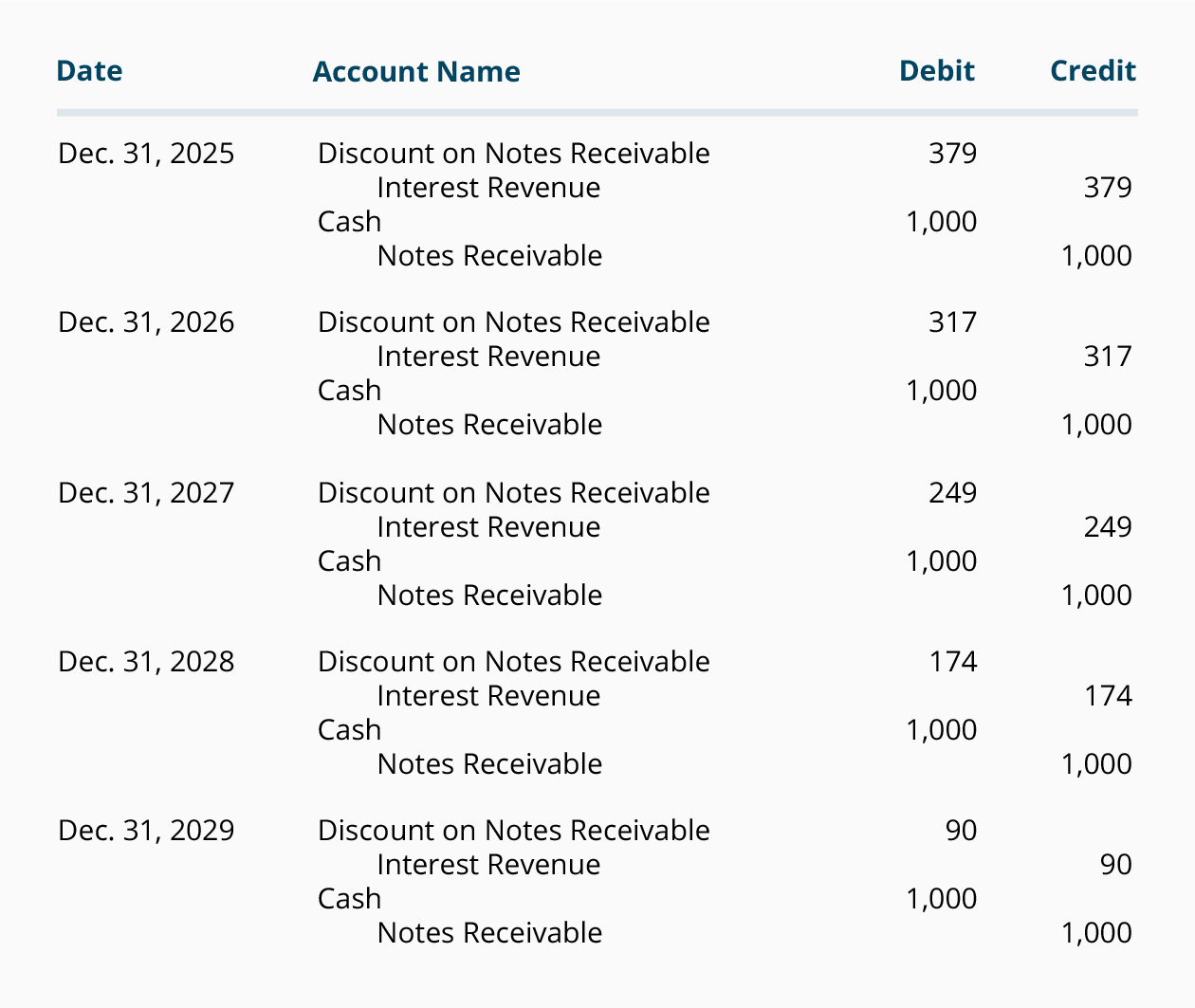Viewport: 1195px width, 1008px height.
Task: Click the Date column header
Action: [x=89, y=71]
